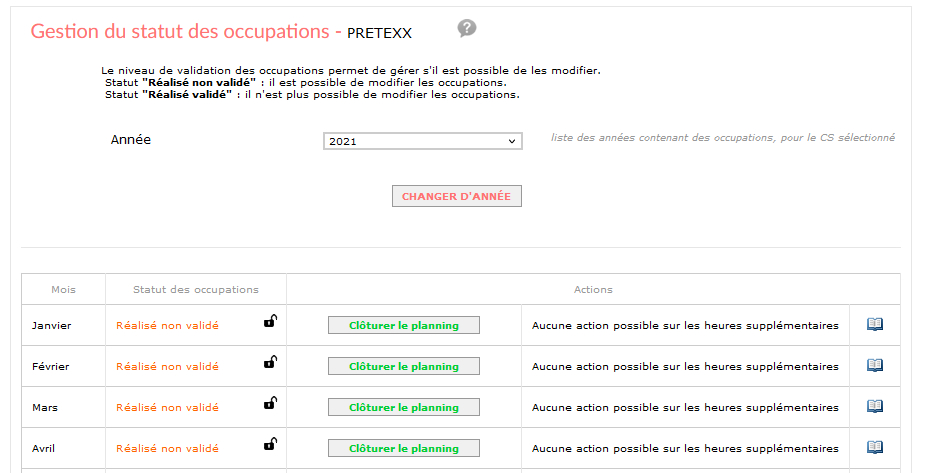Clôturer le planning for Mars
Viewport: 925px width, 473px height.
[x=404, y=408]
